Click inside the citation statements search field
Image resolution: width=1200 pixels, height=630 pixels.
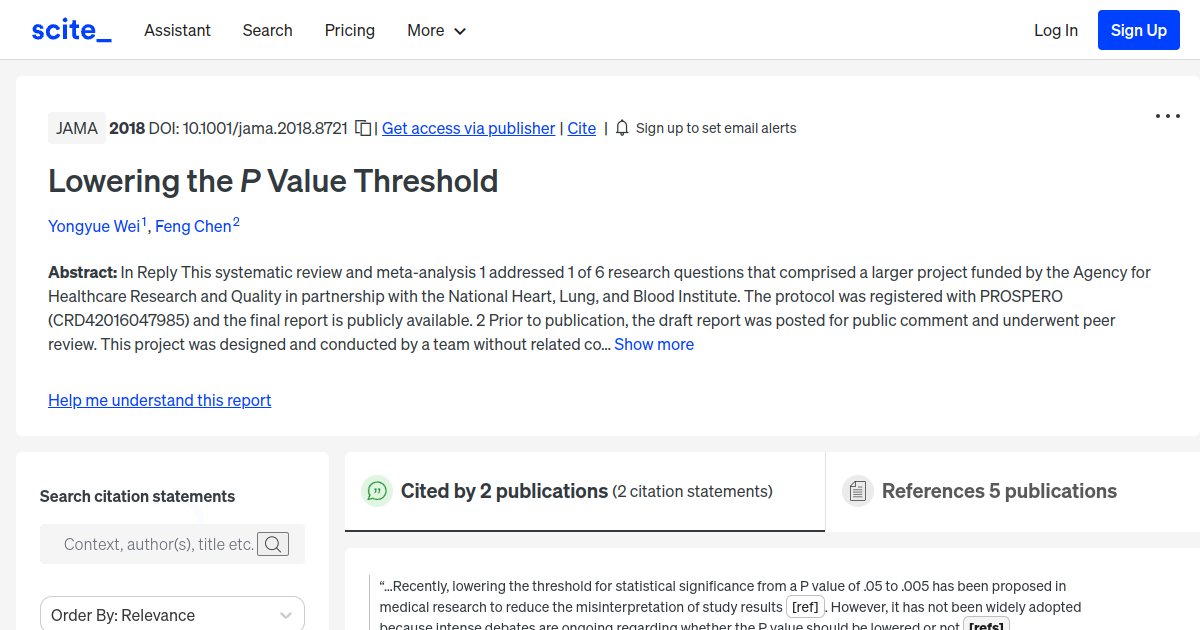click(x=160, y=544)
